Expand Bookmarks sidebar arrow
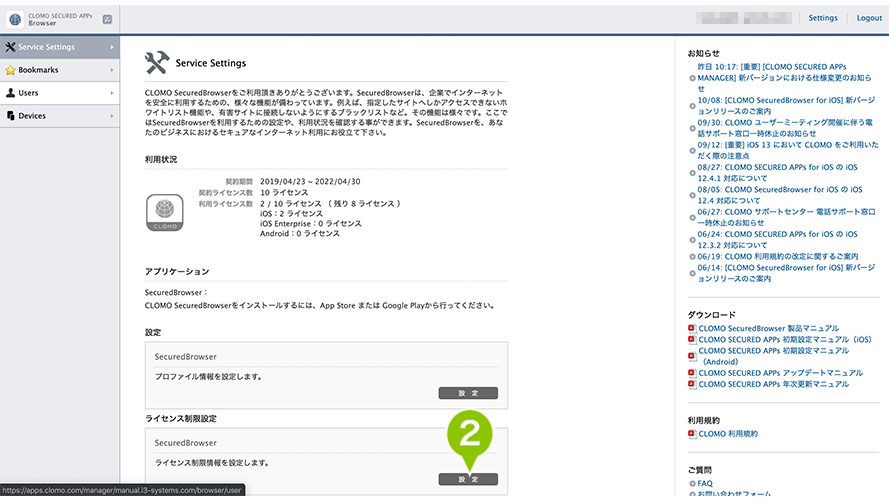Image resolution: width=889 pixels, height=500 pixels. tap(112, 70)
